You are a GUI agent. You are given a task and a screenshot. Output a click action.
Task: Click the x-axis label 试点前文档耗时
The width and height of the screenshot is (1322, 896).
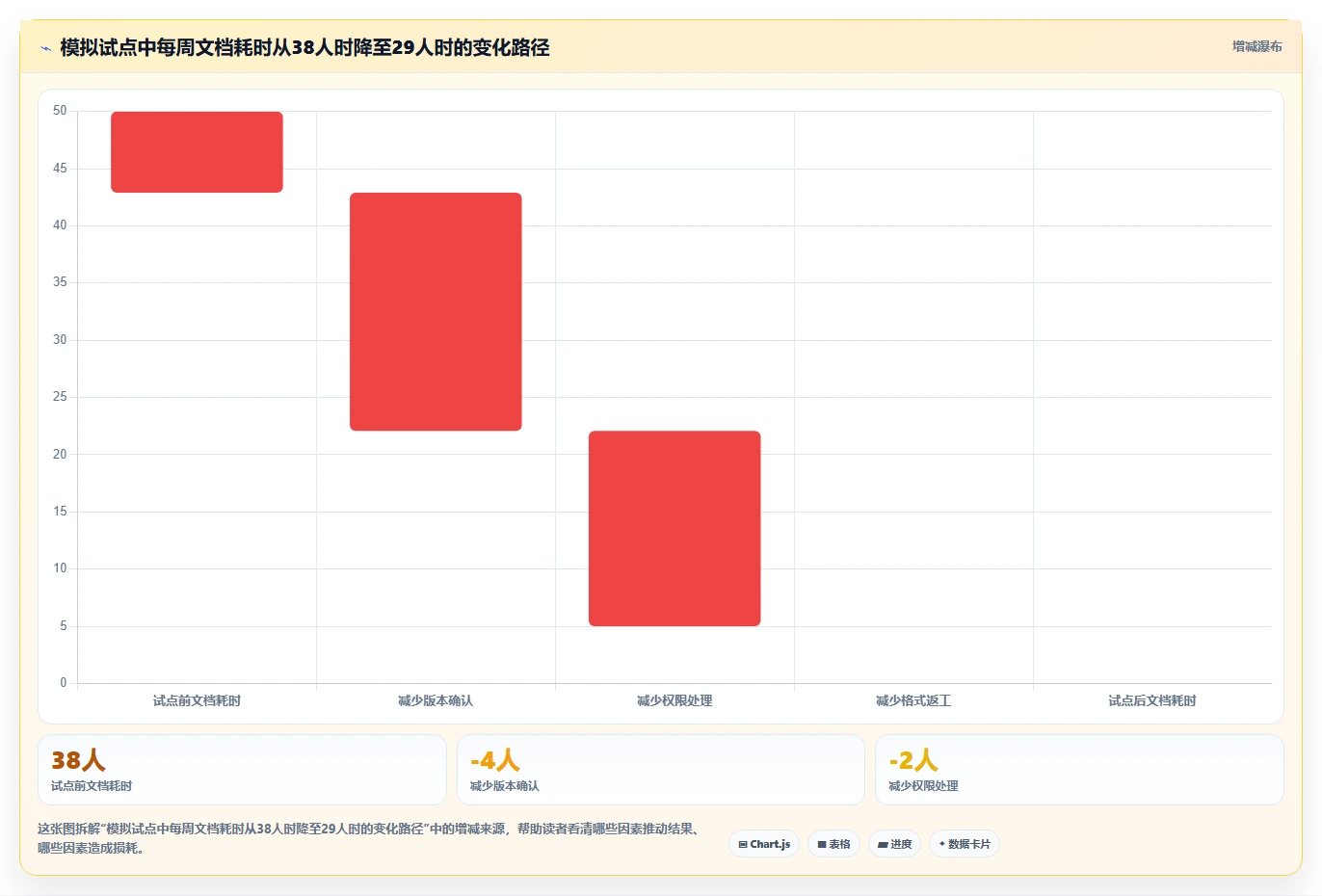pyautogui.click(x=197, y=700)
